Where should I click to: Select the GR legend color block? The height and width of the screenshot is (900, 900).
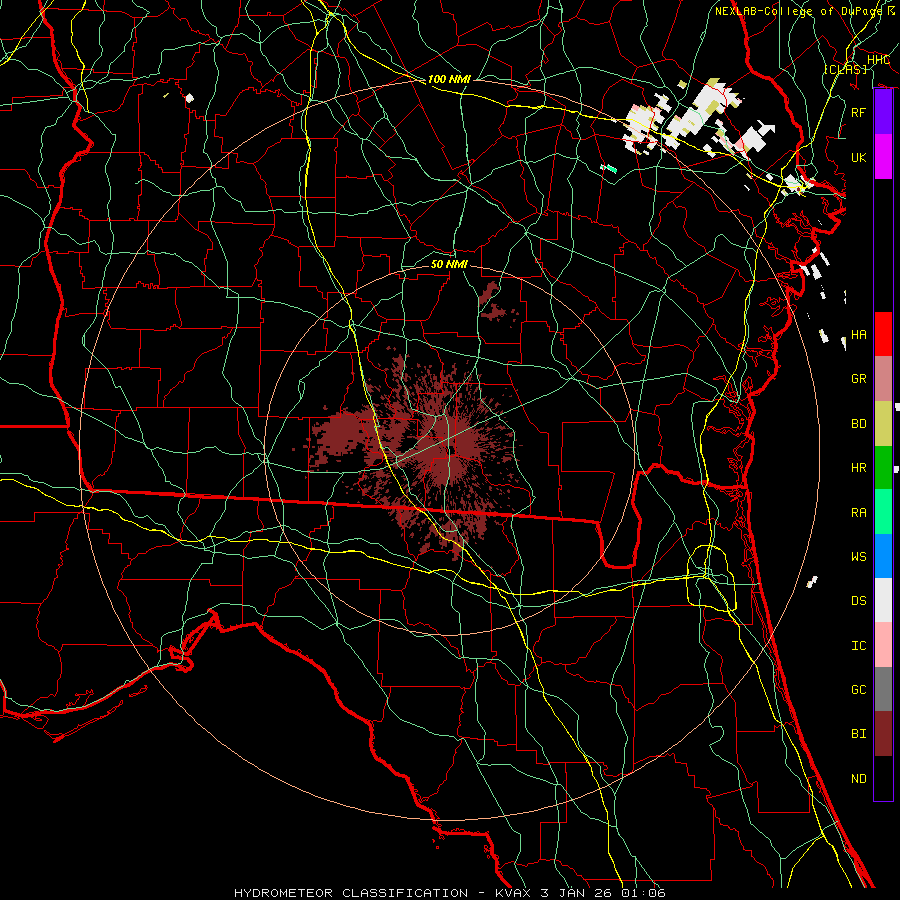coord(883,379)
